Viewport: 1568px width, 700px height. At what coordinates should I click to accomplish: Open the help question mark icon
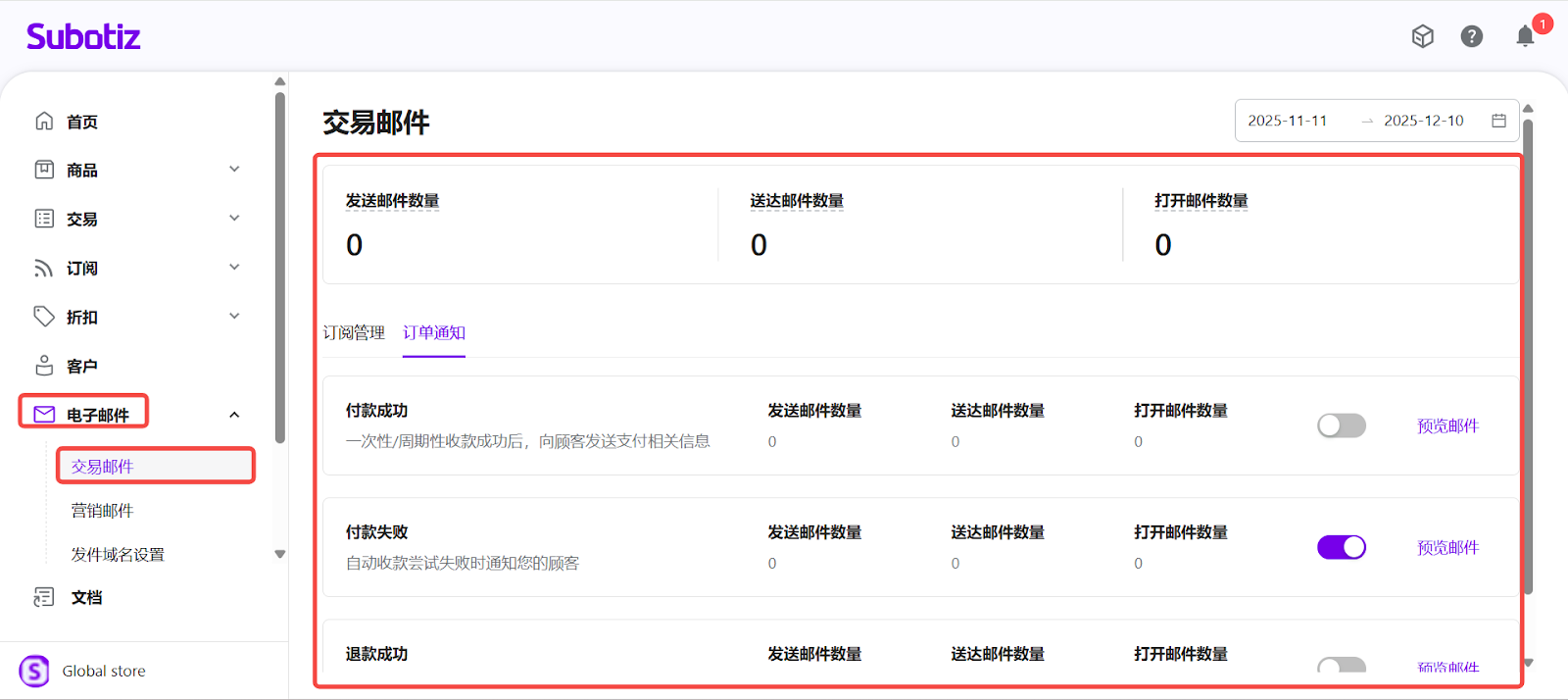pyautogui.click(x=1471, y=36)
